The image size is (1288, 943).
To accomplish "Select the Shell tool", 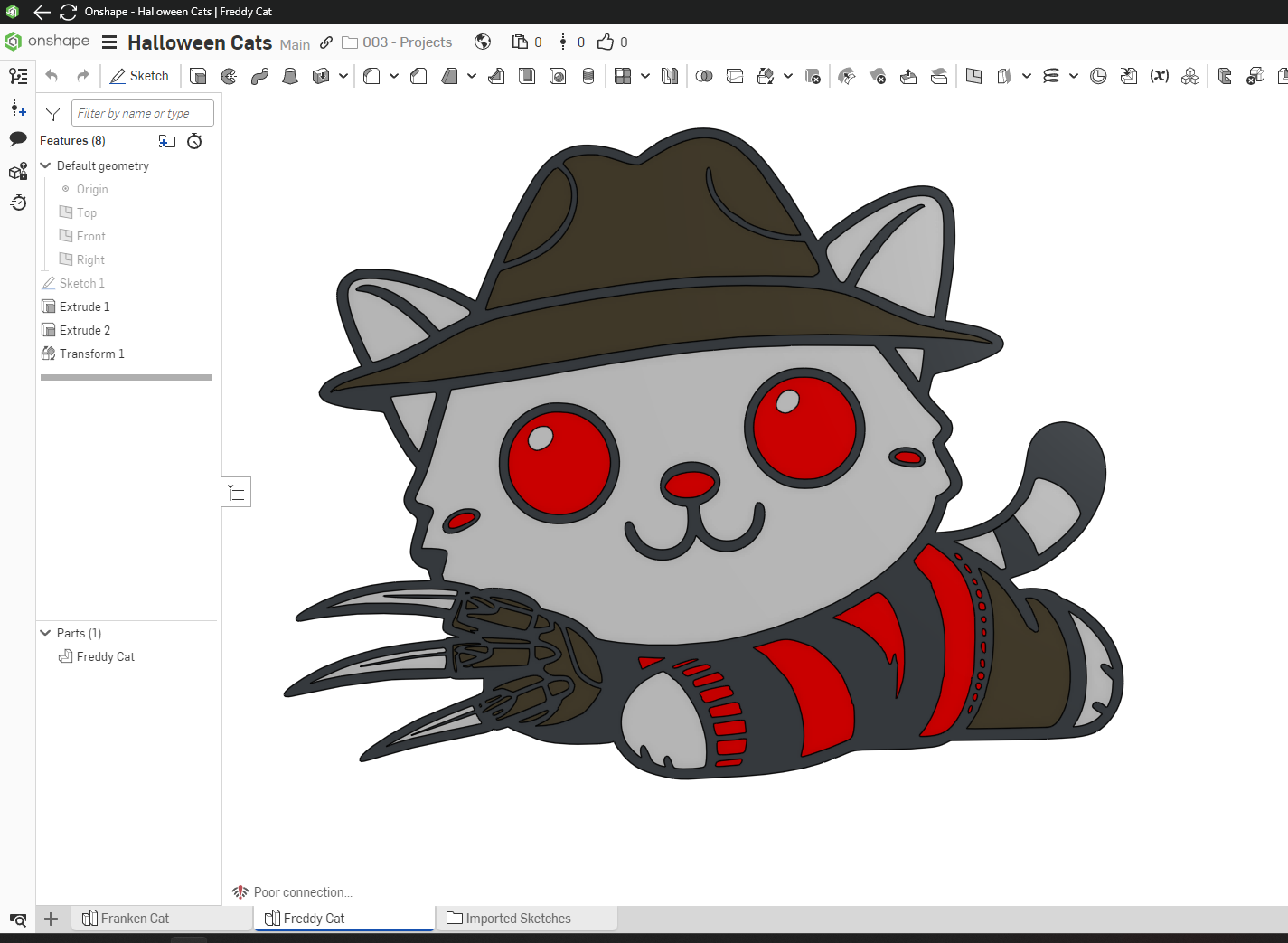I will [x=527, y=76].
